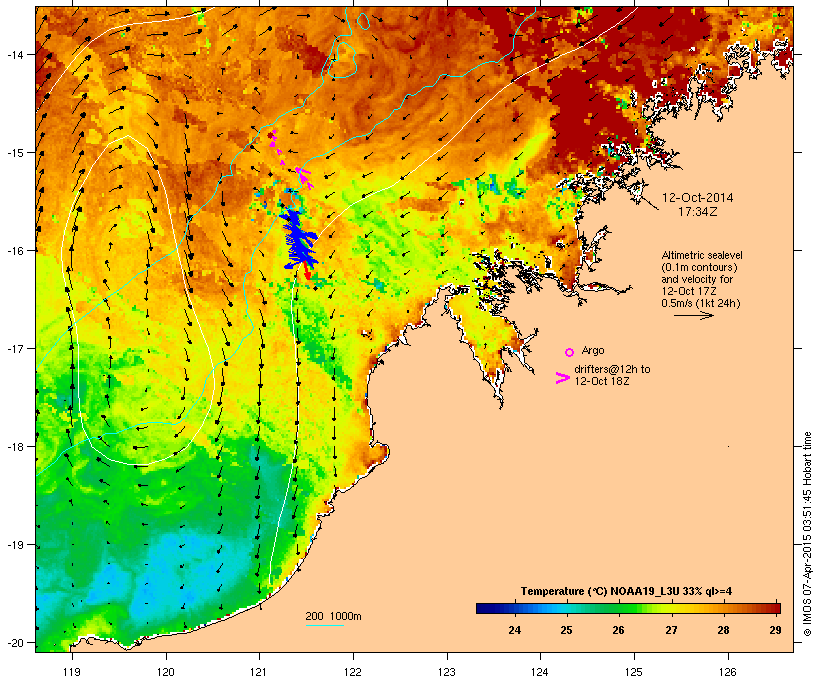Click the latitude axis label '-15'
This screenshot has height=680, width=820.
pos(14,153)
